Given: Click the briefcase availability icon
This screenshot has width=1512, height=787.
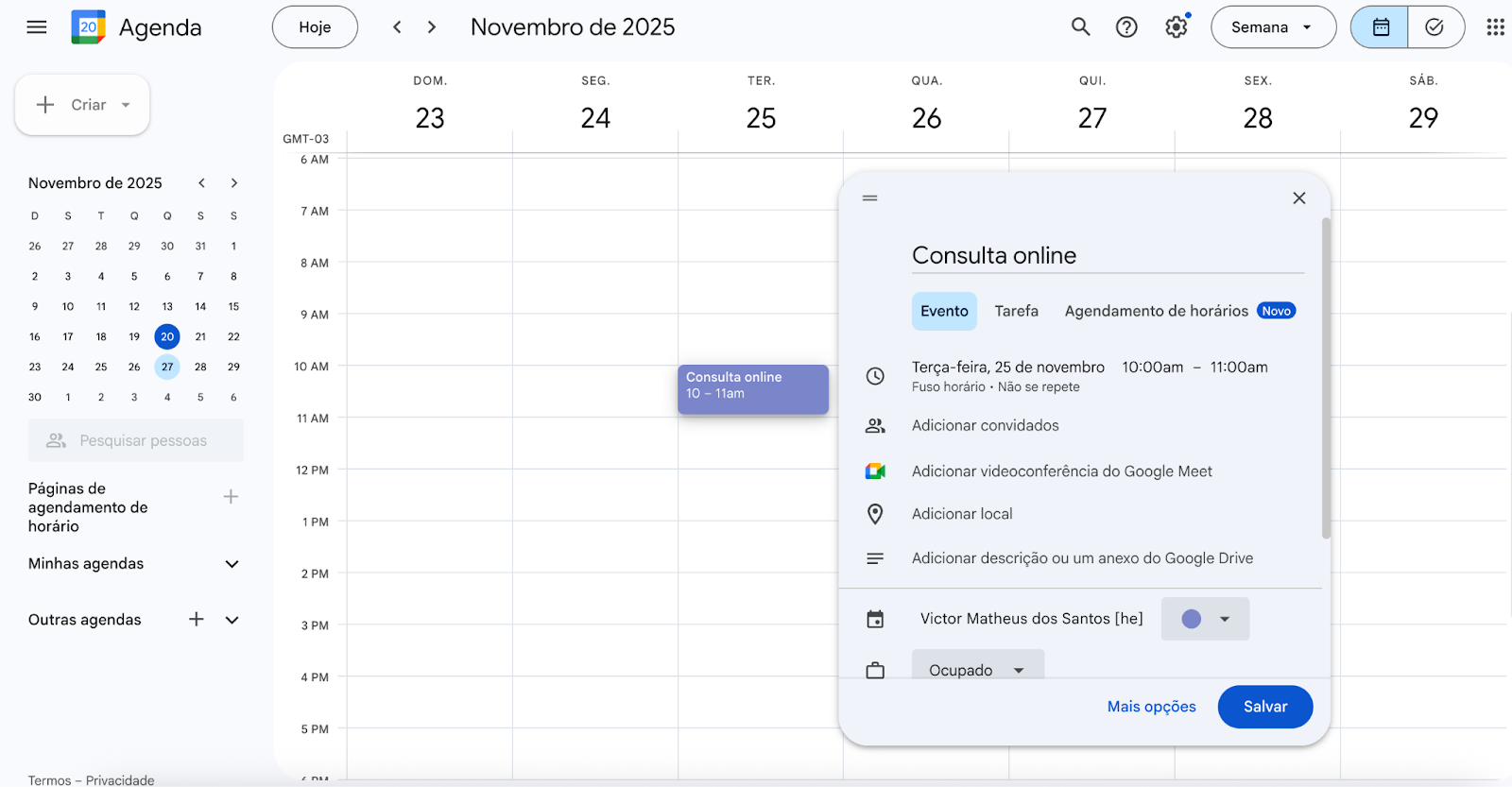Looking at the screenshot, I should click(x=876, y=670).
